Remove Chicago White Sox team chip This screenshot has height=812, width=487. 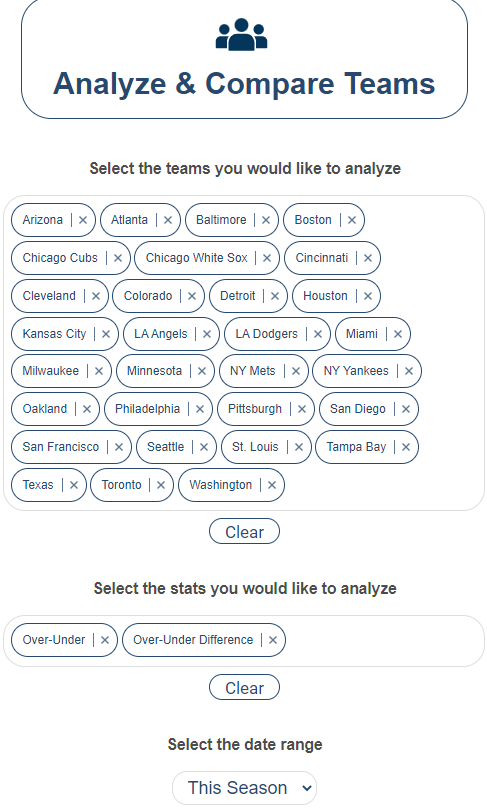(267, 258)
